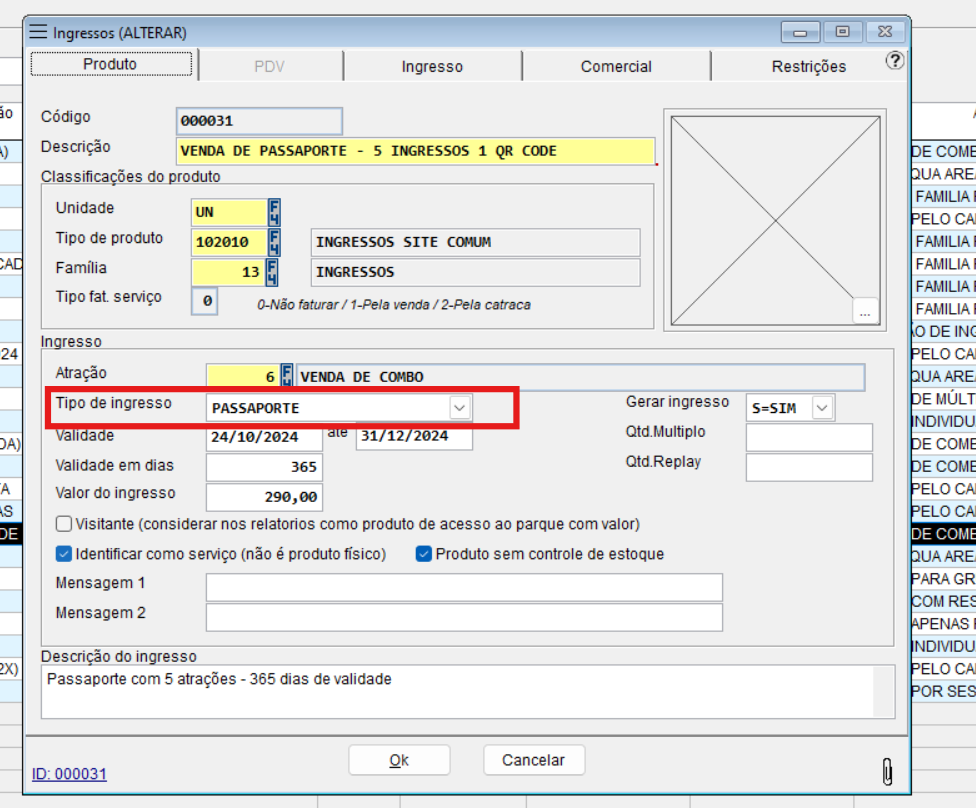Toggle Produto sem controle de estoque
976x808 pixels.
[424, 554]
